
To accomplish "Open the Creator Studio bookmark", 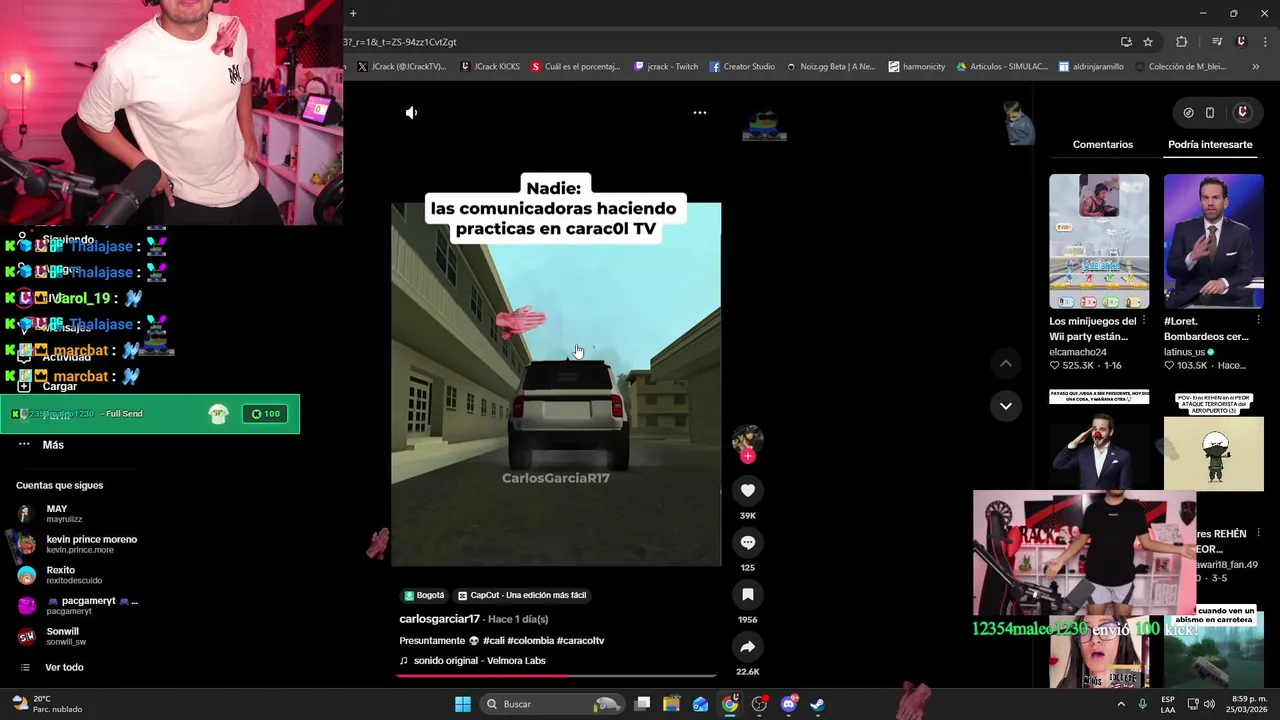I will pos(742,67).
